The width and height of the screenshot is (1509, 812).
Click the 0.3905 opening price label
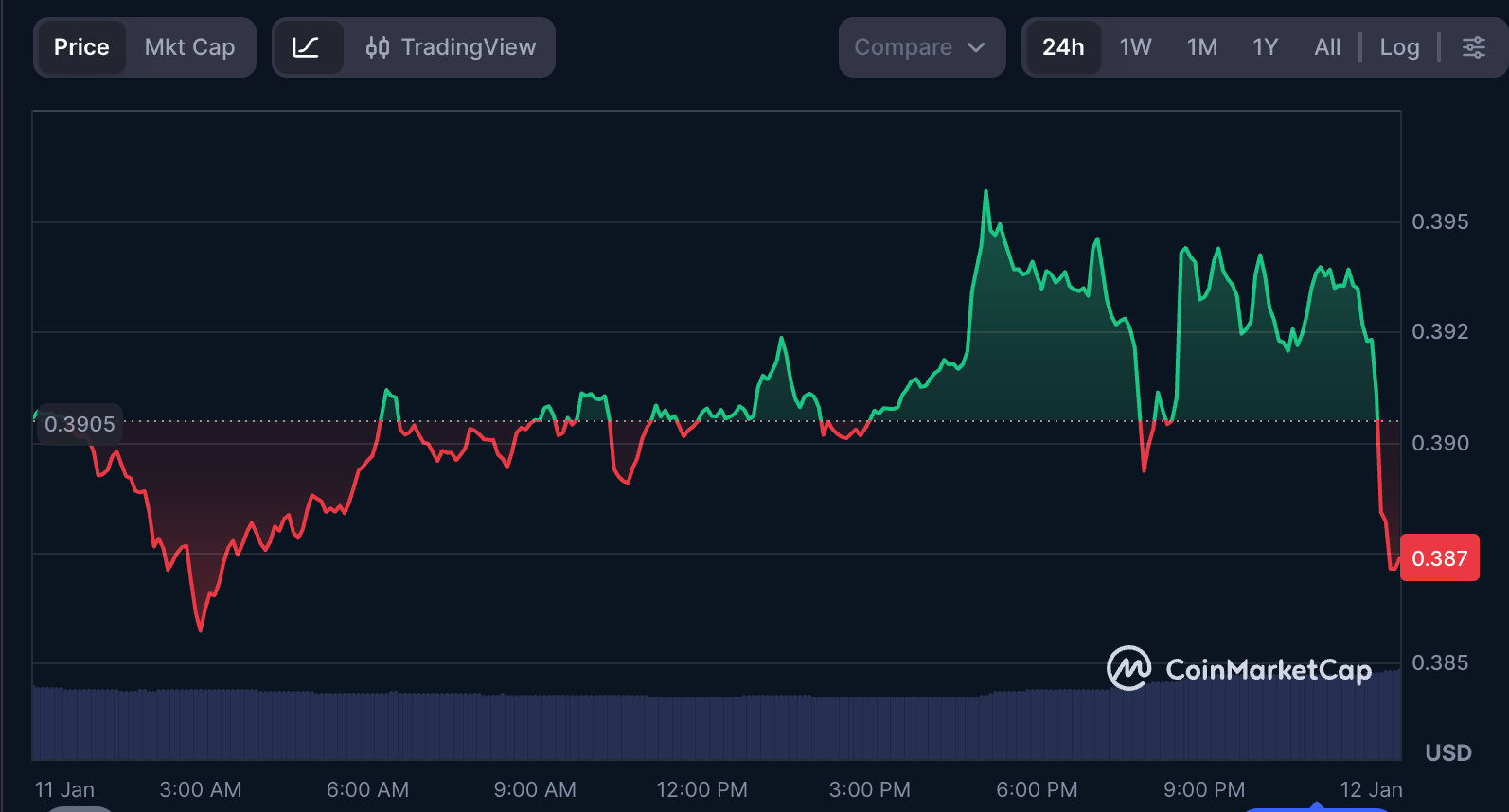pyautogui.click(x=80, y=424)
